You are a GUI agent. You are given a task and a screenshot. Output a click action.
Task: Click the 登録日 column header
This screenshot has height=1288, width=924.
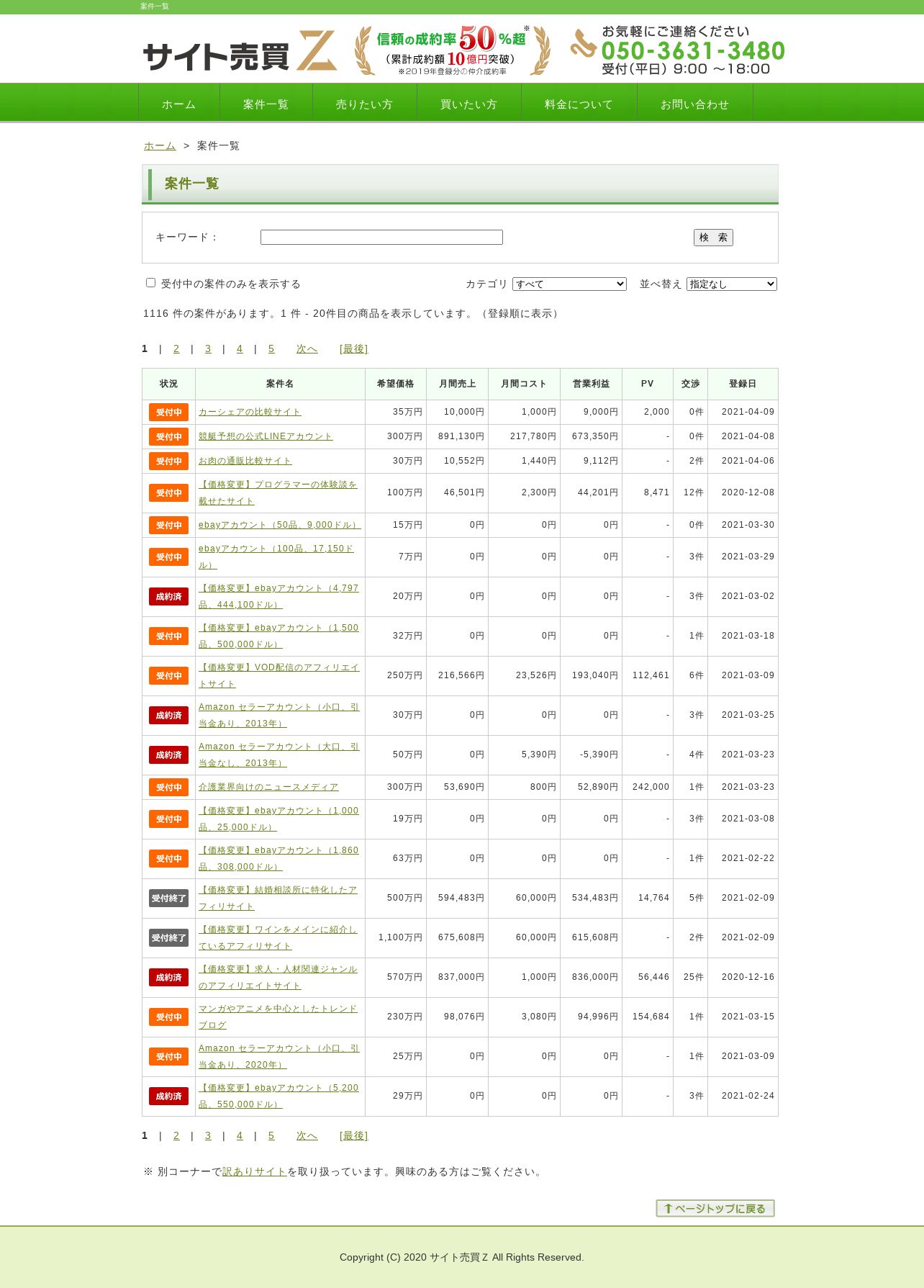pyautogui.click(x=743, y=384)
